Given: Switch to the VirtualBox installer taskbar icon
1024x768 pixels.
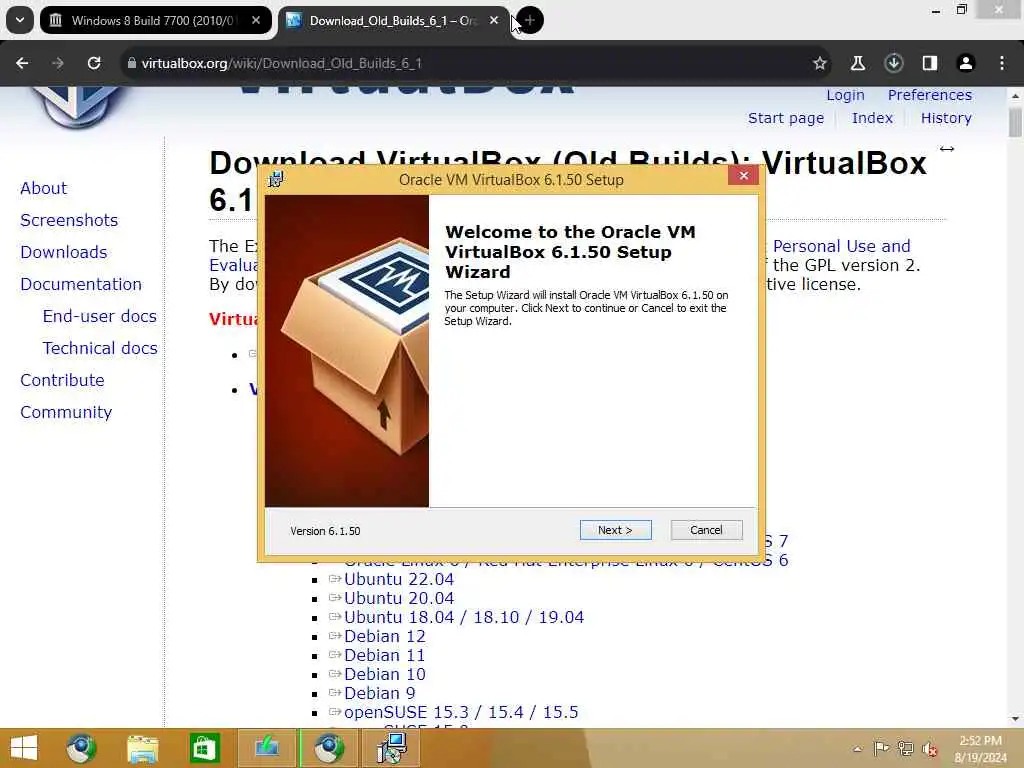Looking at the screenshot, I should pyautogui.click(x=391, y=748).
